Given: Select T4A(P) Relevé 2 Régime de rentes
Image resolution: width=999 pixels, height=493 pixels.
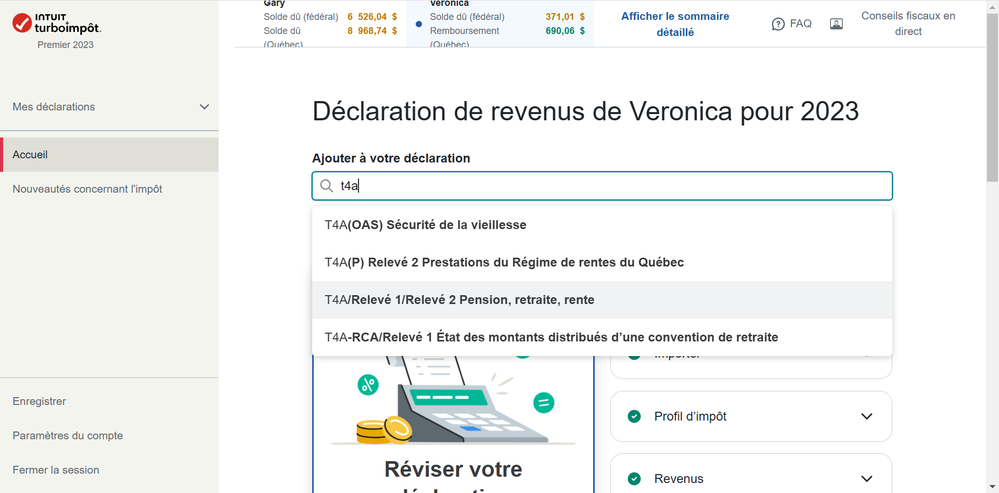Looking at the screenshot, I should coord(602,262).
